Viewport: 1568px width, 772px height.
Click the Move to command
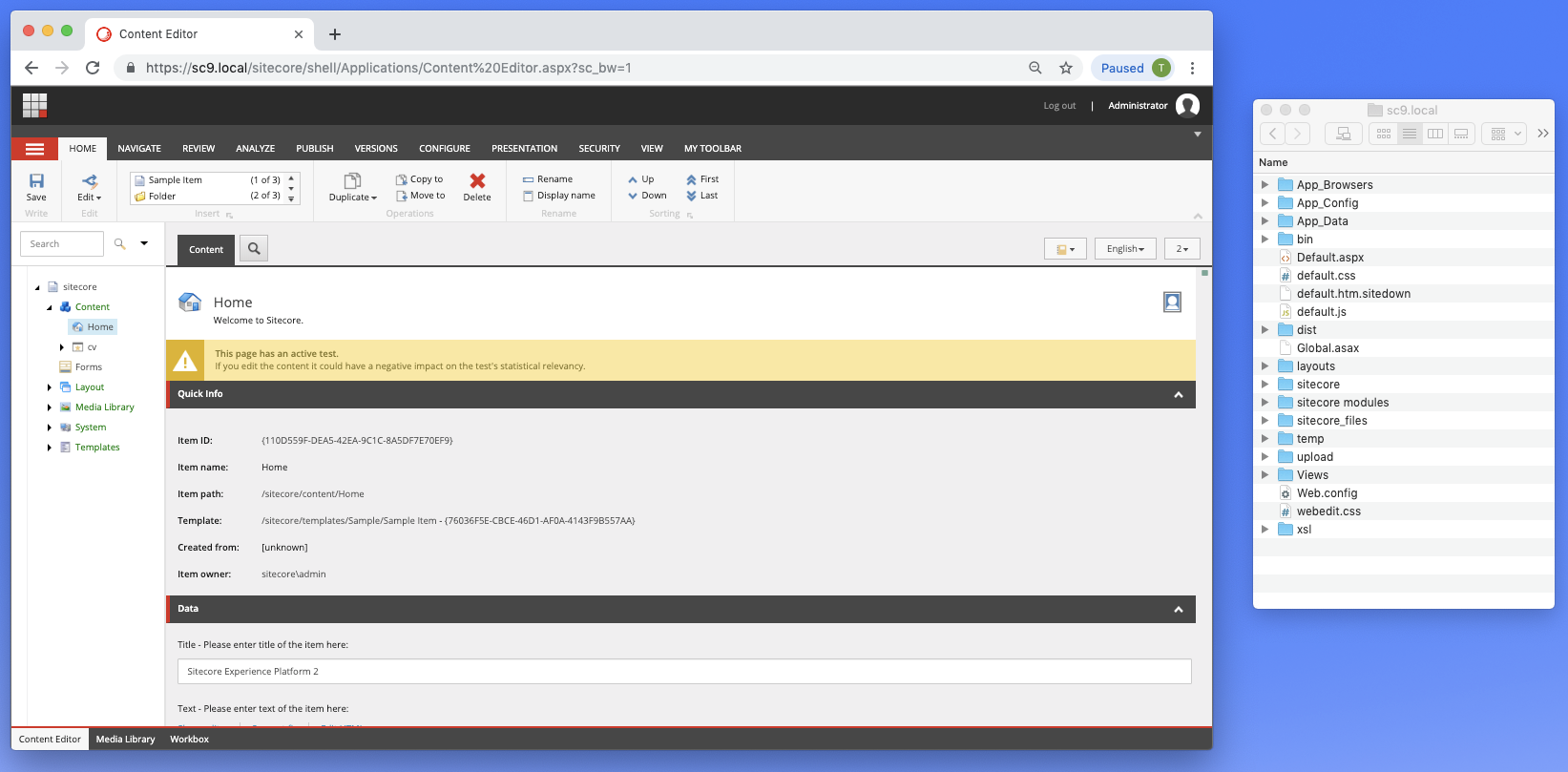click(x=421, y=196)
